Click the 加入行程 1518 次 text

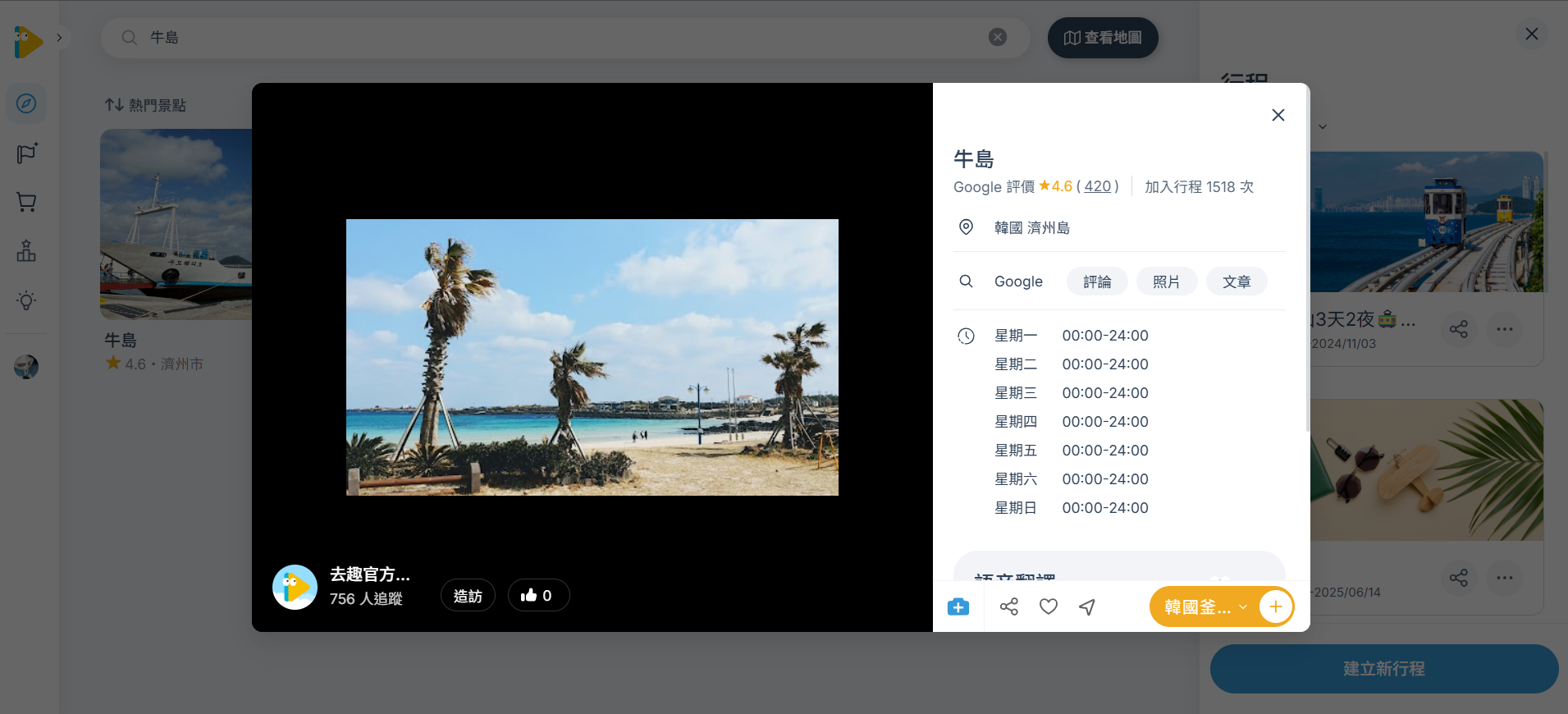[x=1199, y=186]
